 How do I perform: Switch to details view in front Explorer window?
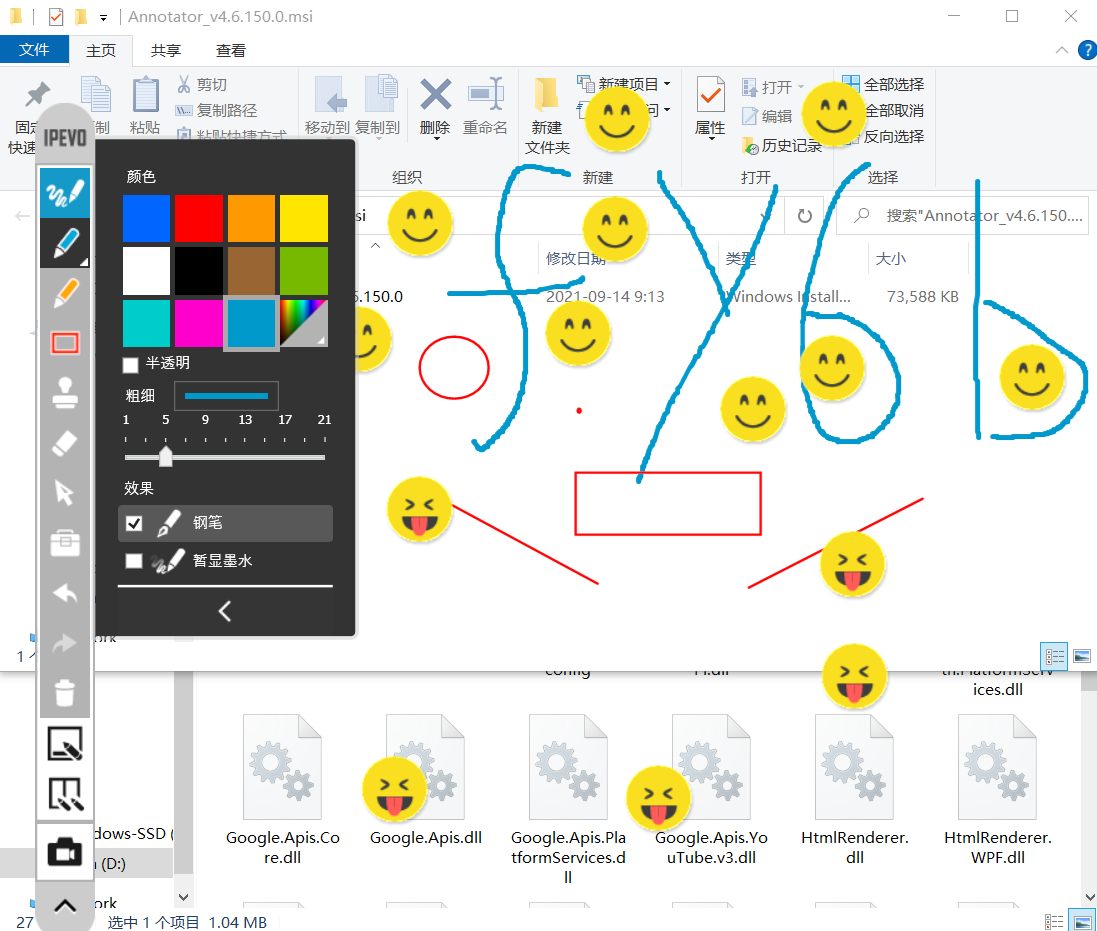coord(1054,656)
